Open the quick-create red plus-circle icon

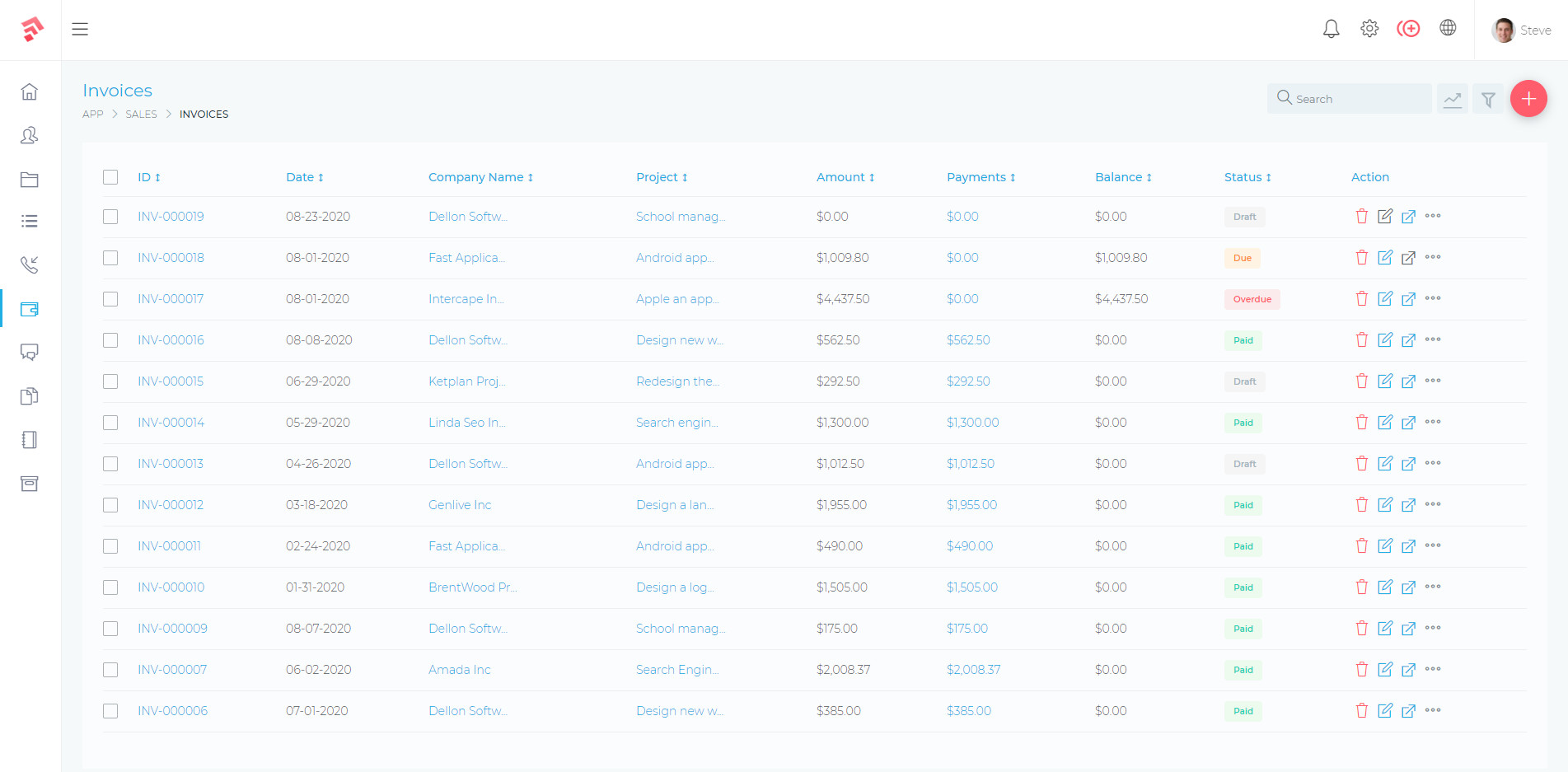[x=1409, y=27]
